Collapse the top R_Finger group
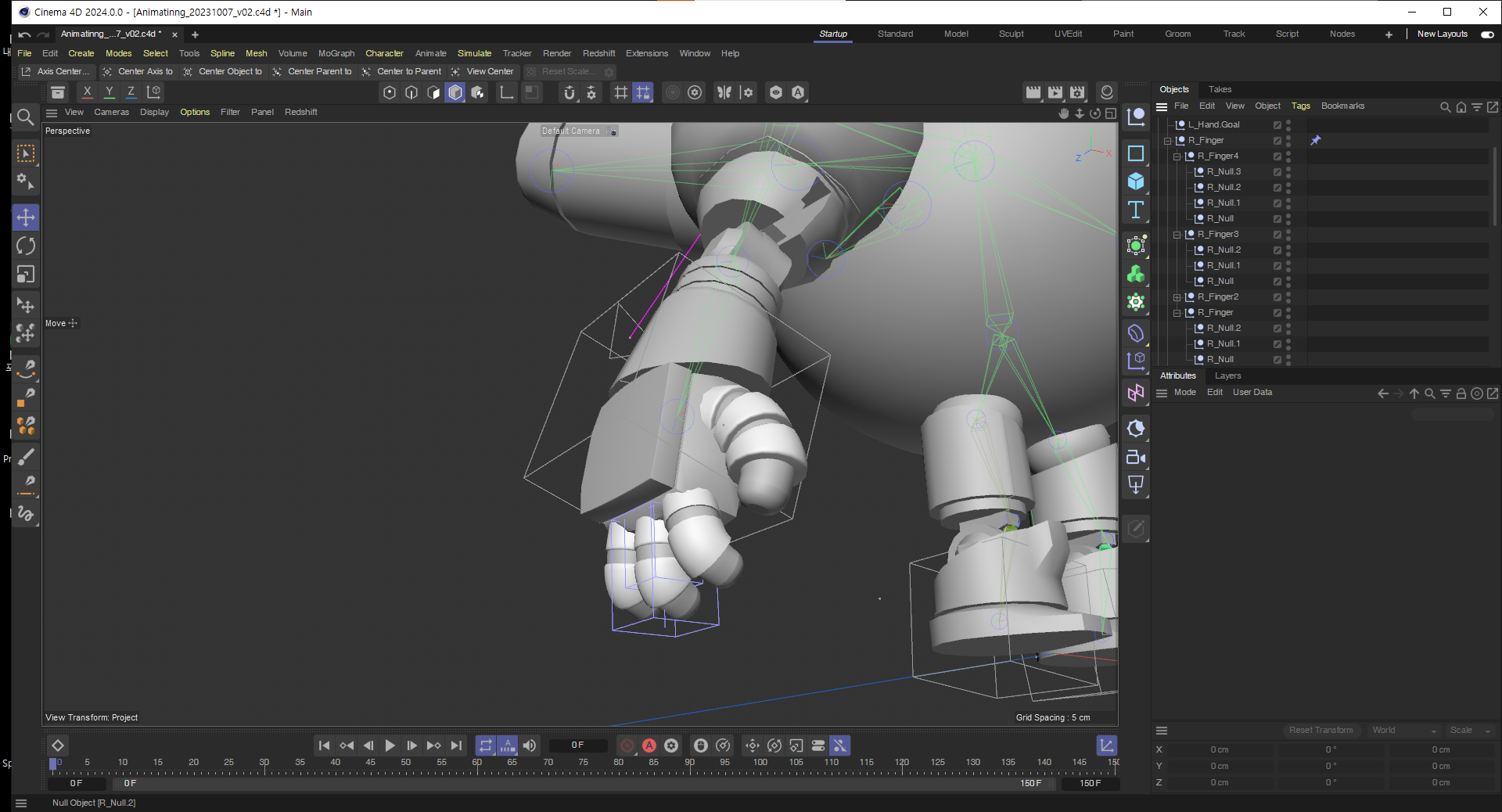Image resolution: width=1502 pixels, height=812 pixels. (1167, 141)
